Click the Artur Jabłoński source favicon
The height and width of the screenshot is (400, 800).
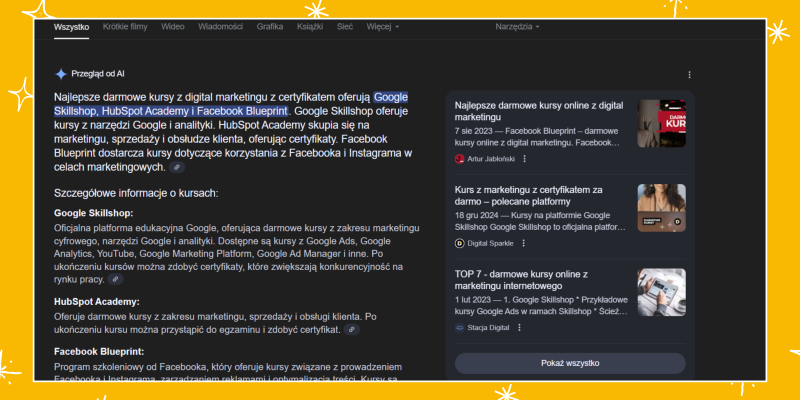(460, 158)
